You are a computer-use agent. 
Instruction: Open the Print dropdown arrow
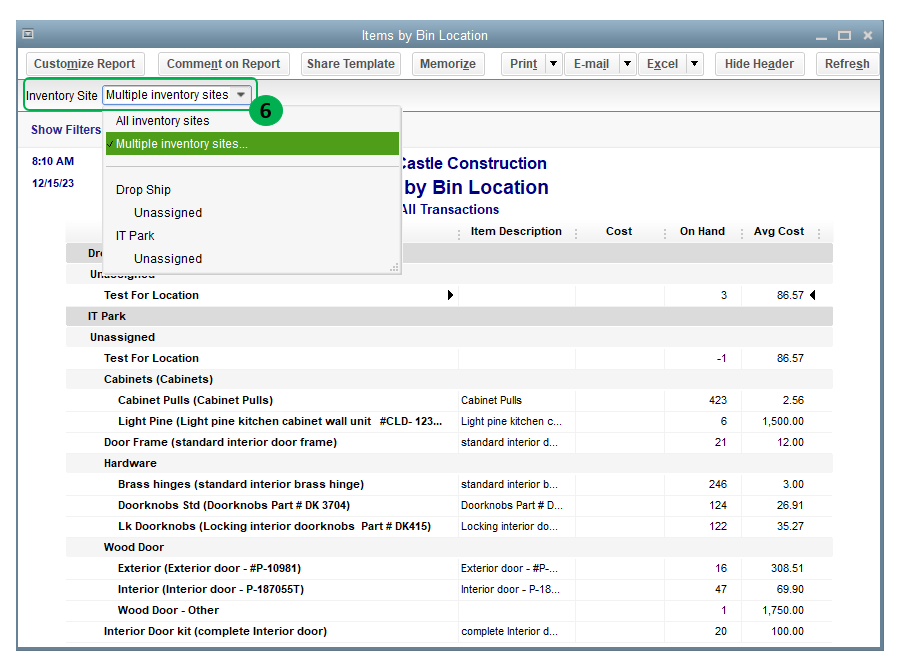553,64
